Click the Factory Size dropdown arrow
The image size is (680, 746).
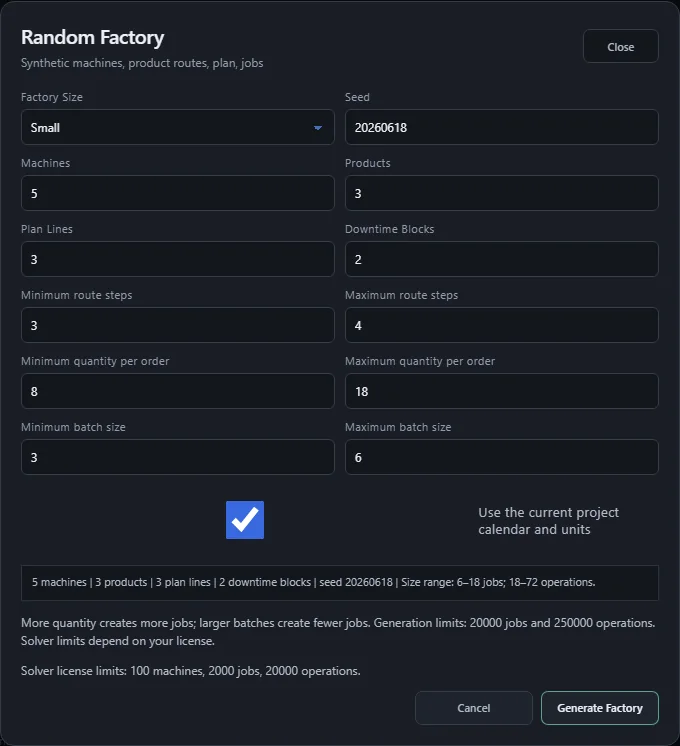tap(318, 128)
